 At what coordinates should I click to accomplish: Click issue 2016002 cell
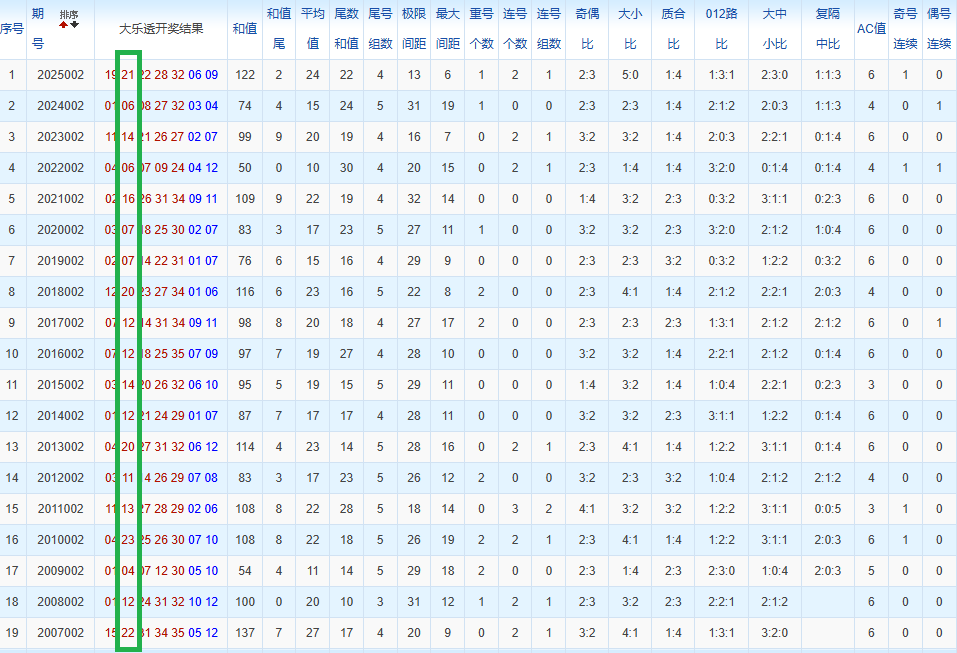[x=60, y=354]
